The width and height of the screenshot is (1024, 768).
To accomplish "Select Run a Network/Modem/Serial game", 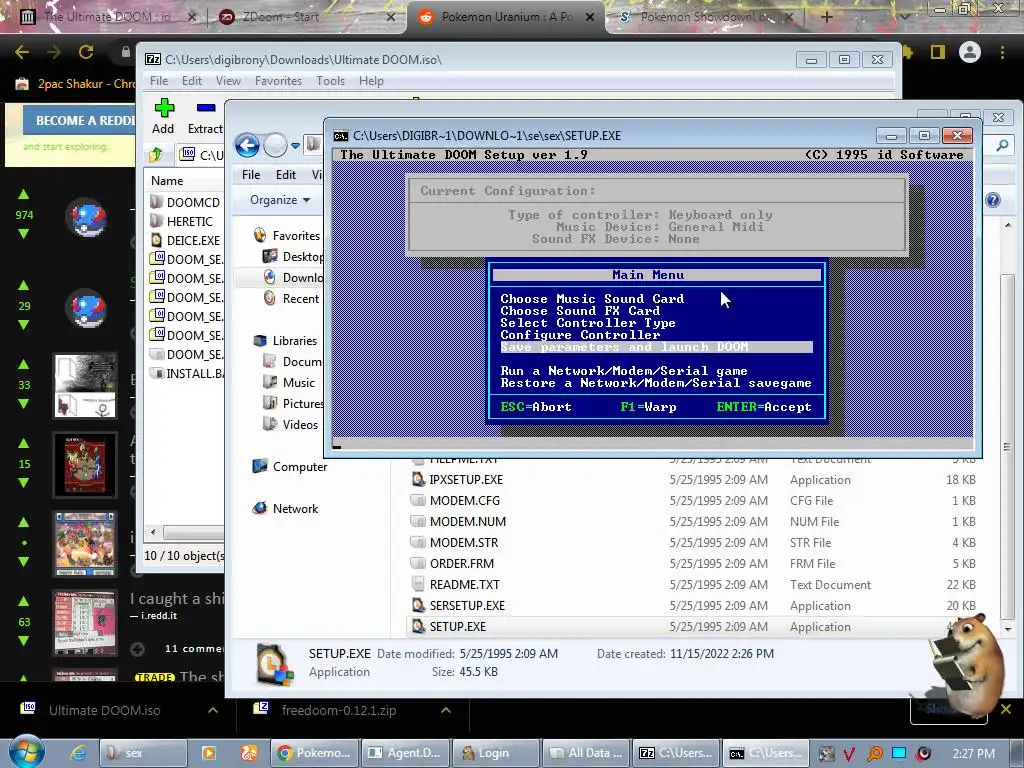I will (624, 371).
